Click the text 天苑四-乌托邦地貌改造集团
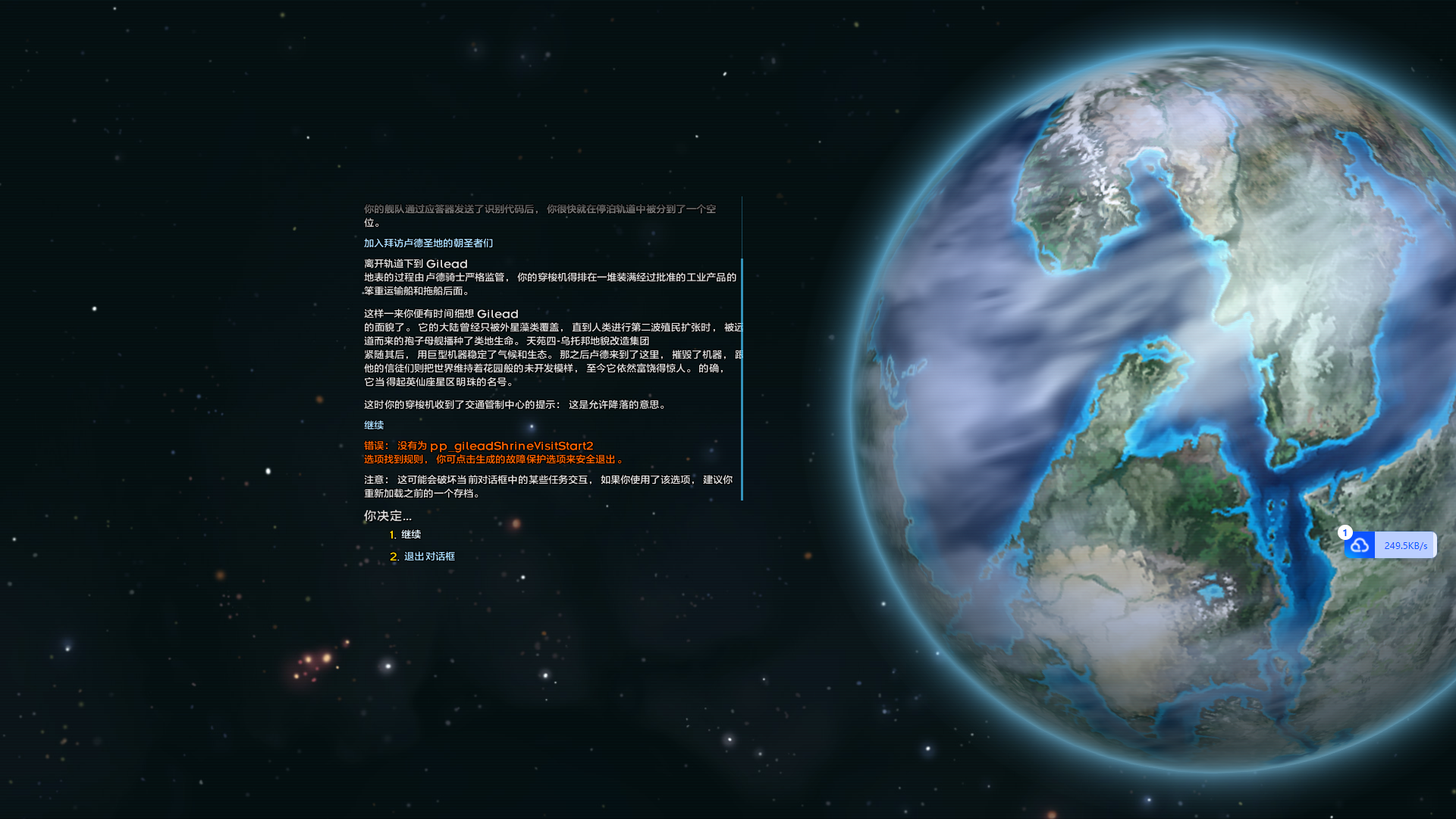 [x=588, y=341]
